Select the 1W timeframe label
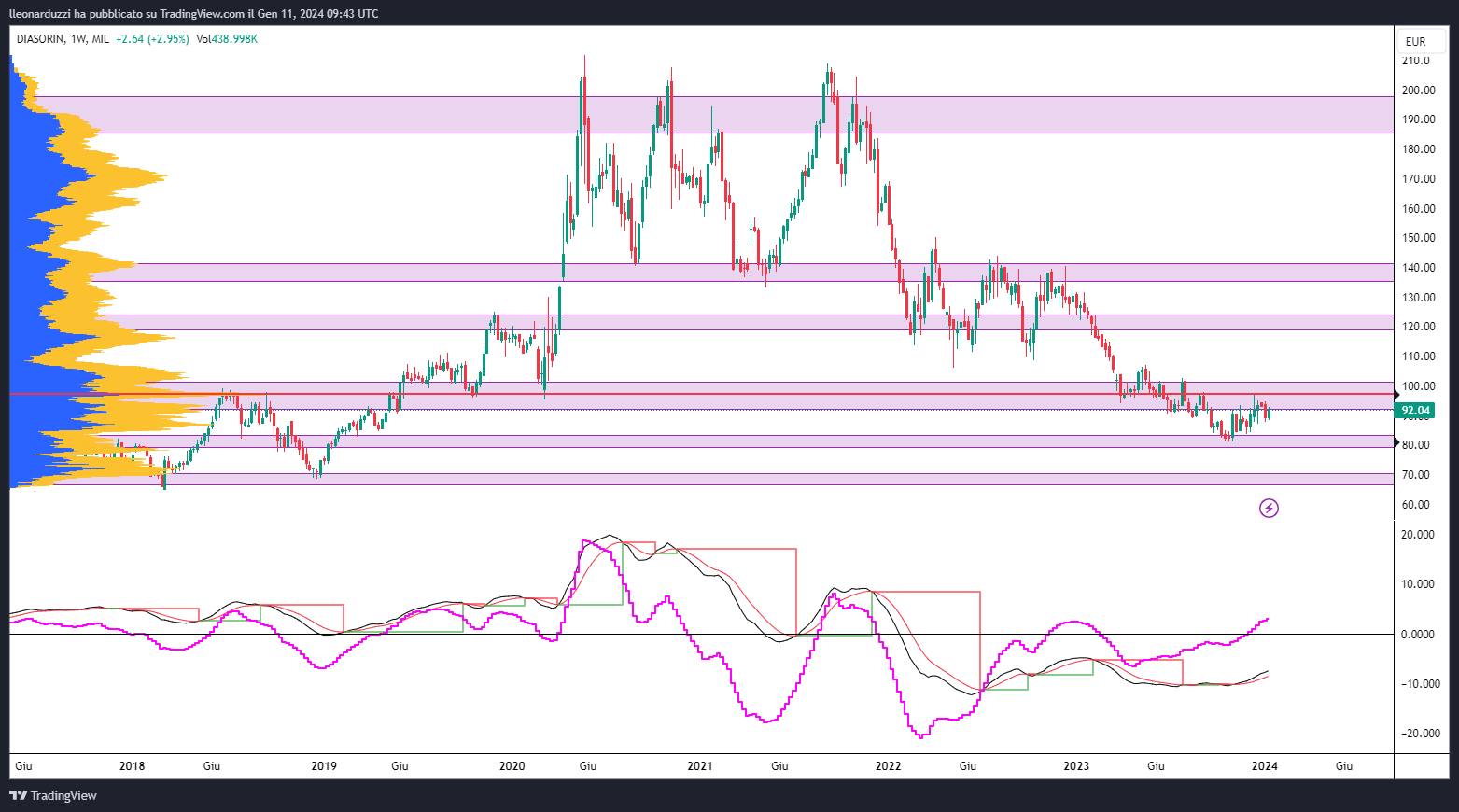This screenshot has width=1459, height=812. click(x=78, y=39)
